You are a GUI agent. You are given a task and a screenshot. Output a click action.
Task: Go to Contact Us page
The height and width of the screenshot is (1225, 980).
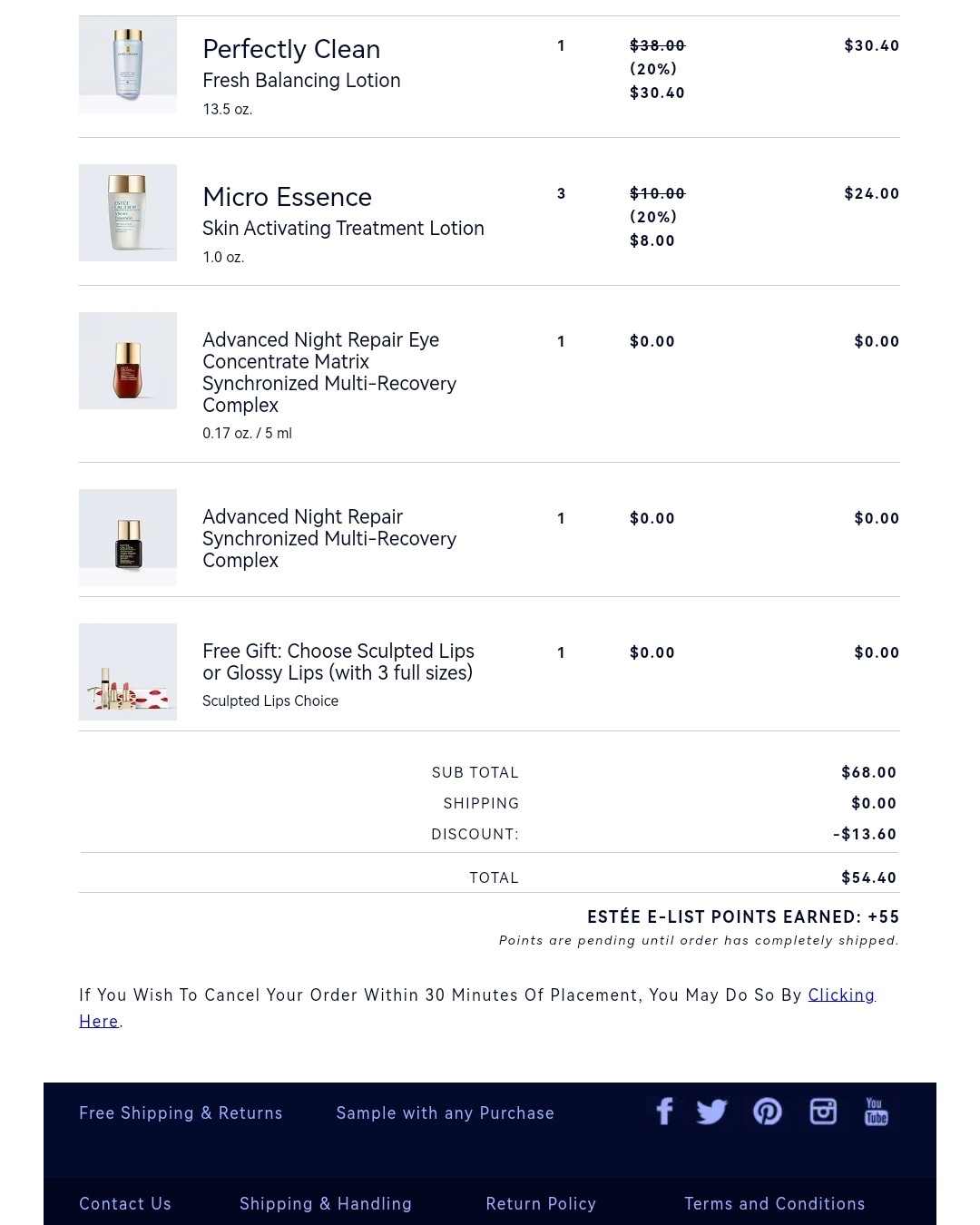(x=125, y=1204)
